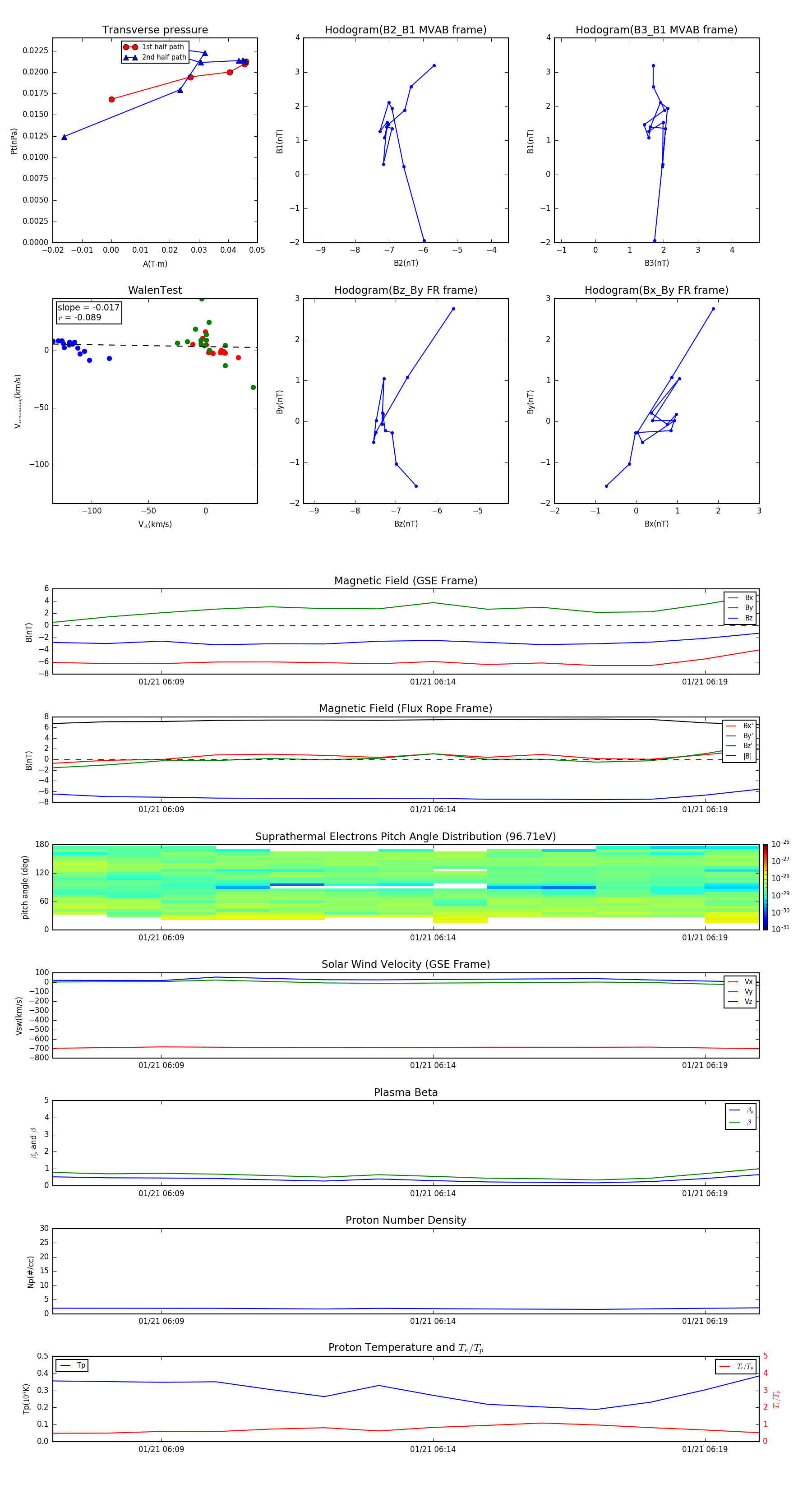Viewport: 812px width, 1489px height.
Task: Click the Bz' legend entry in Flux Rope panel
Action: pos(740,746)
